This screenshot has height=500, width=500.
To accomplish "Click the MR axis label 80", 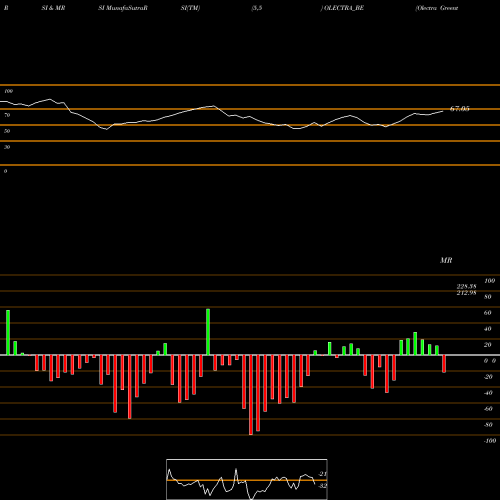I will (488, 297).
